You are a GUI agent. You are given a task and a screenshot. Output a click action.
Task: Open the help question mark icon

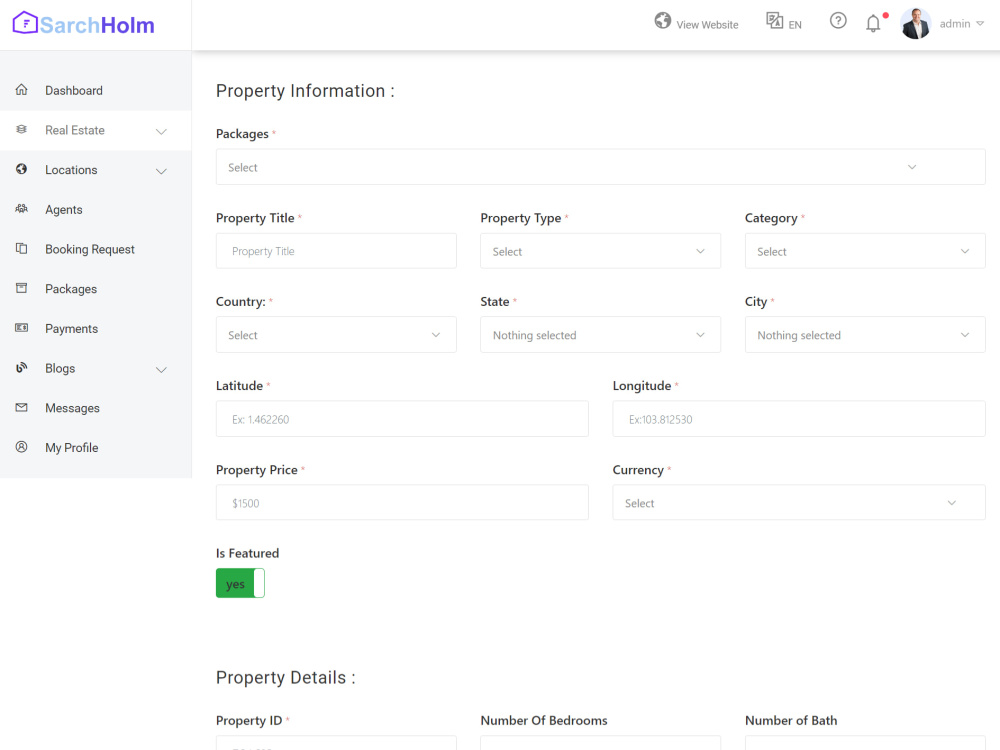click(838, 21)
